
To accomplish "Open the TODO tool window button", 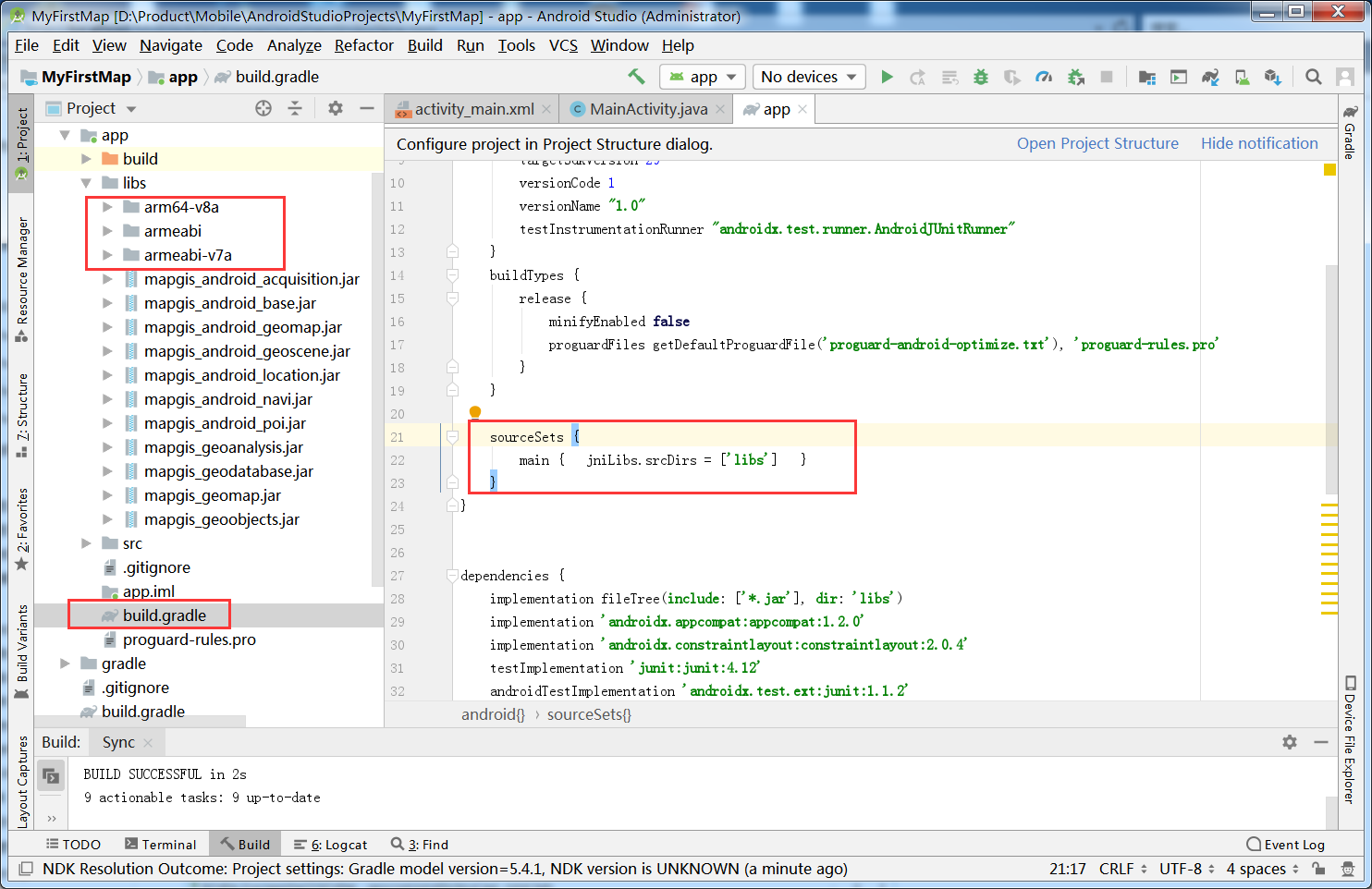I will 73,845.
